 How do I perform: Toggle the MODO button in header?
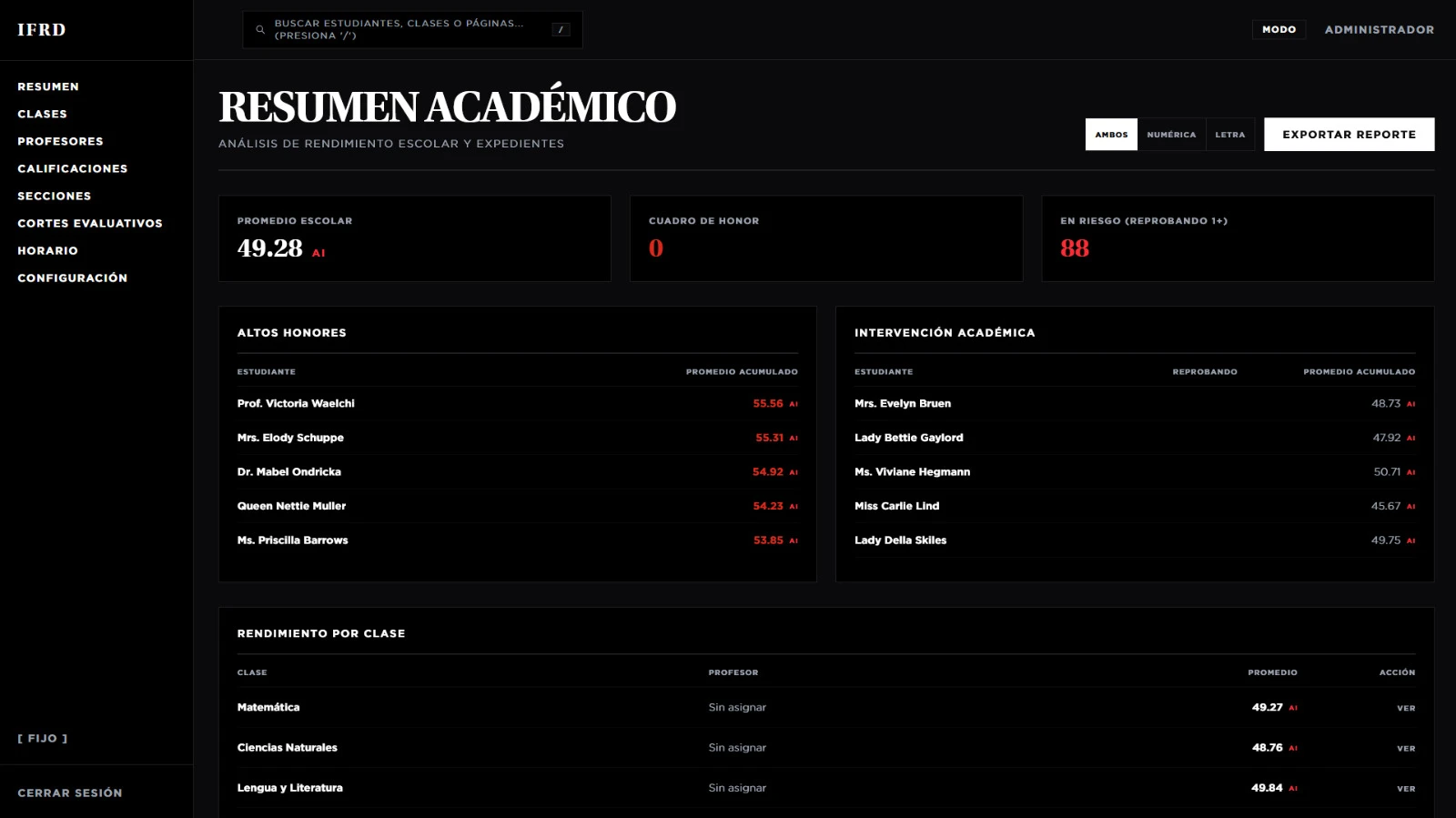[x=1279, y=30]
